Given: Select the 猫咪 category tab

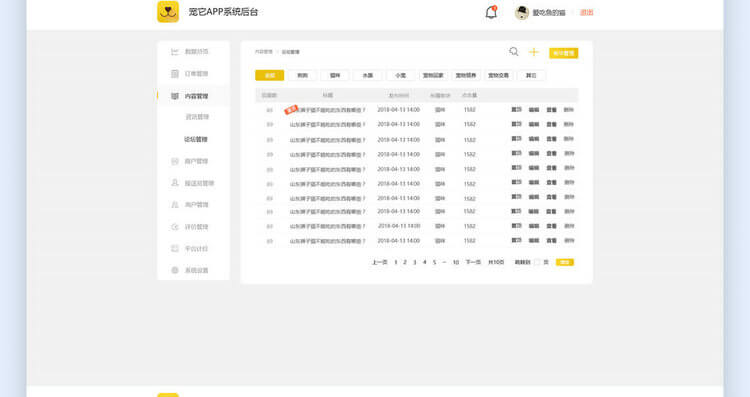Looking at the screenshot, I should click(335, 75).
